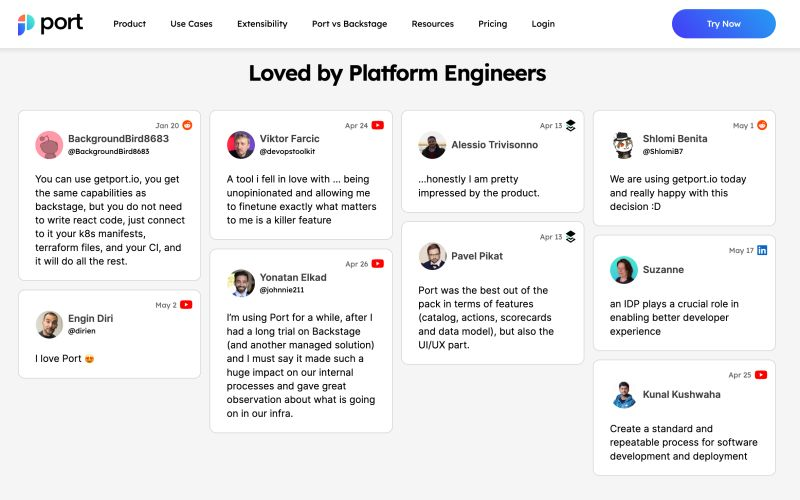The width and height of the screenshot is (800, 500).
Task: Open the Resources menu
Action: click(x=433, y=24)
